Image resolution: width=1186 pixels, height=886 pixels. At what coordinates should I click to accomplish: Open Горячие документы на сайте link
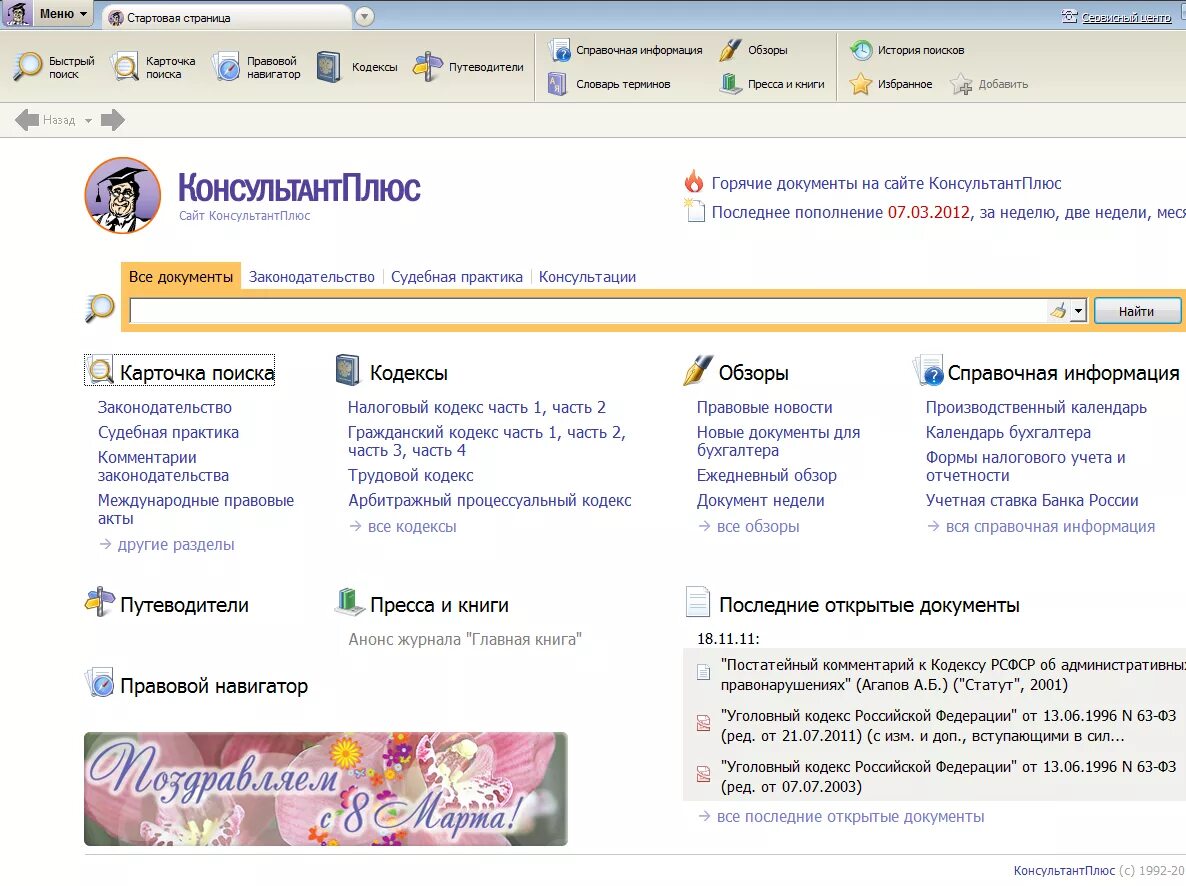coord(886,183)
